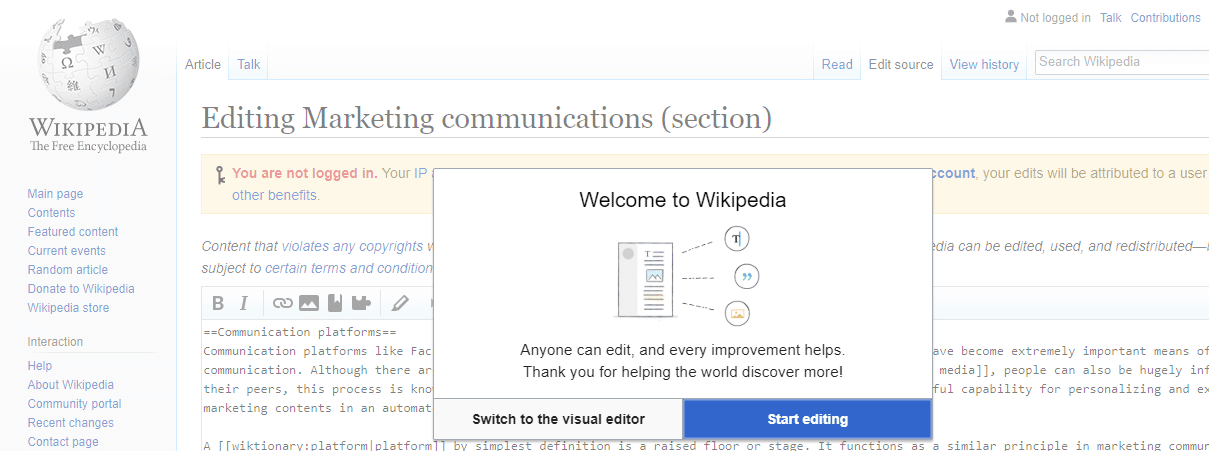This screenshot has width=1209, height=451.
Task: Go to the Main page
Action: click(55, 194)
